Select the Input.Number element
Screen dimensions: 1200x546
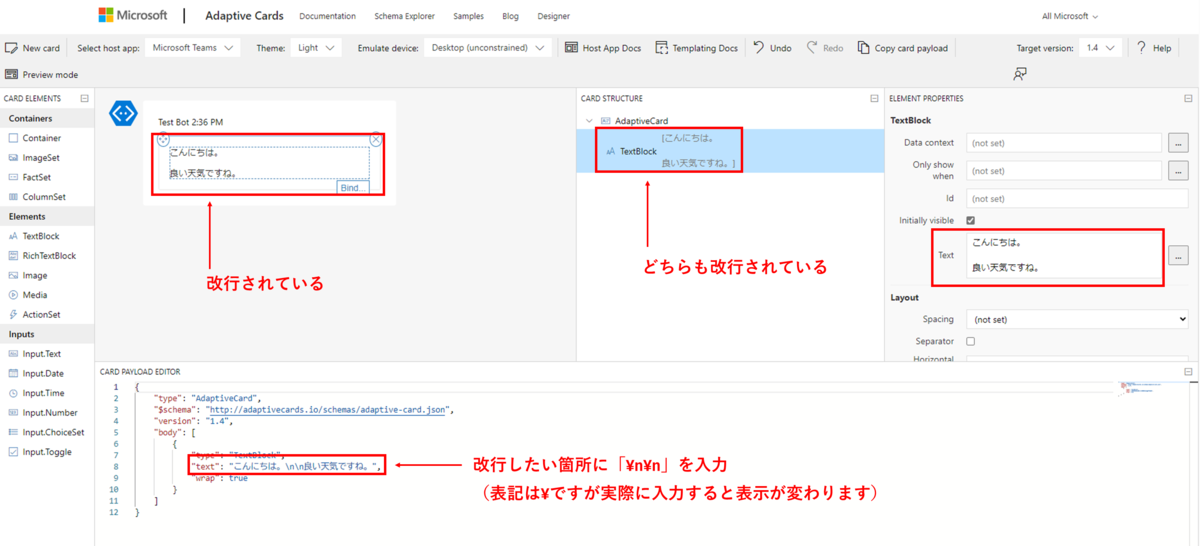tap(47, 412)
